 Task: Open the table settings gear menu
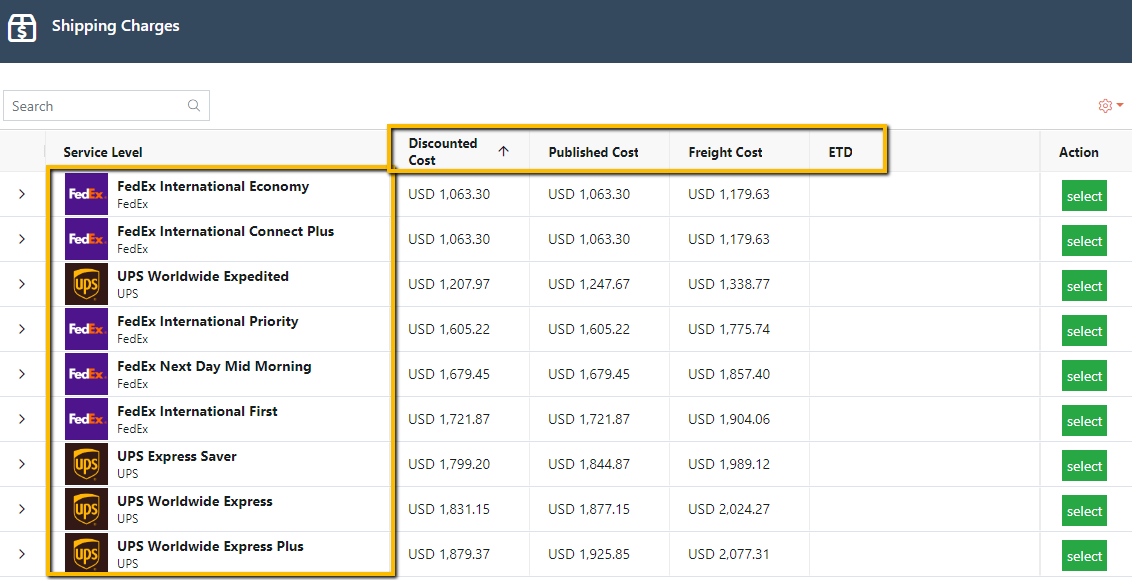click(1110, 106)
